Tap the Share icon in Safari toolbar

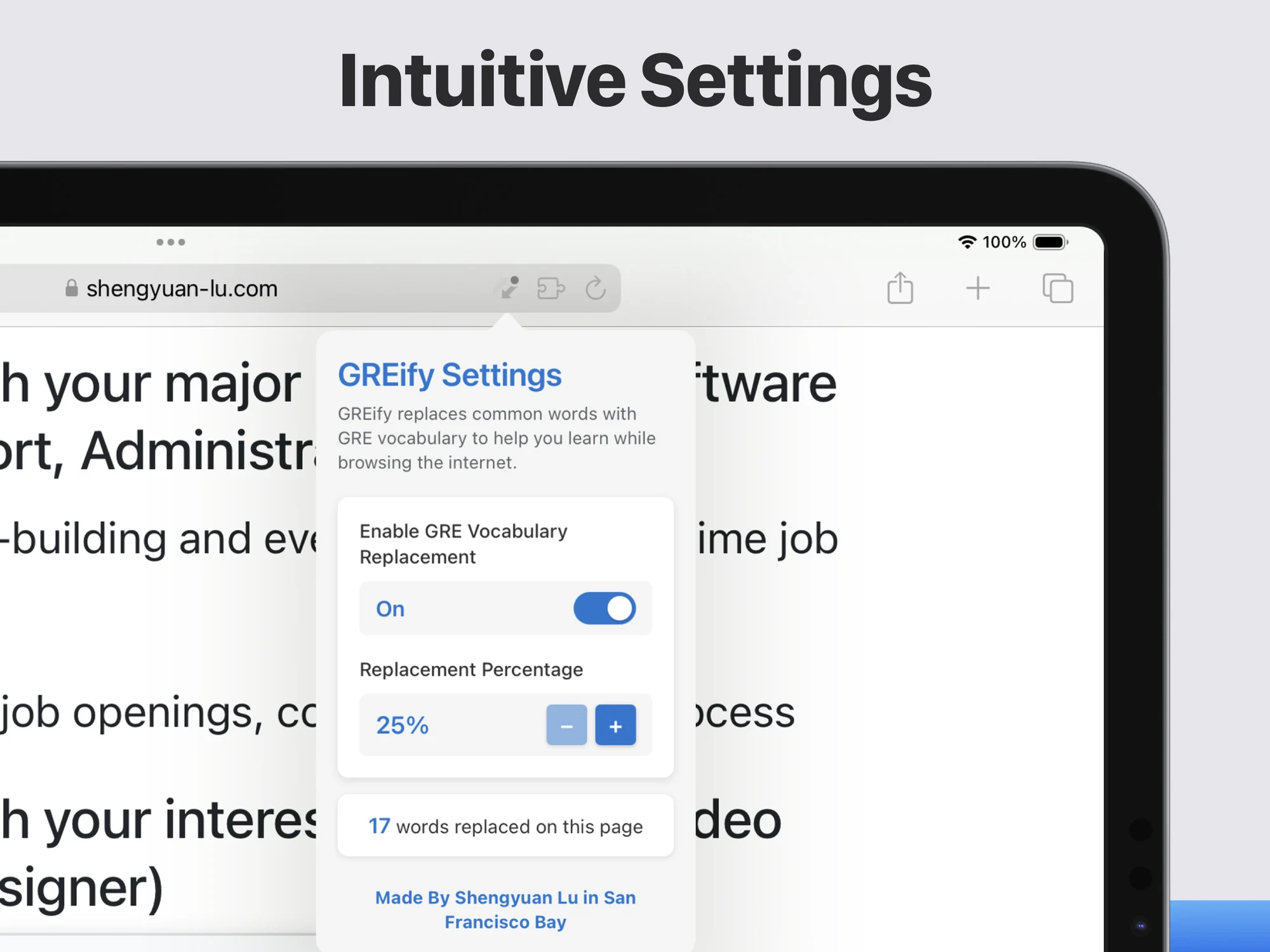[x=900, y=288]
